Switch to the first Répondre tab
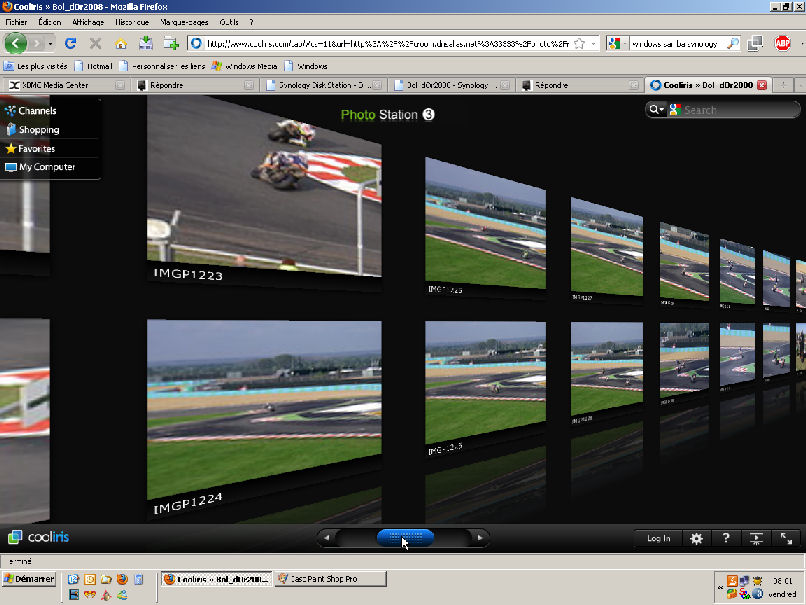 pos(195,85)
